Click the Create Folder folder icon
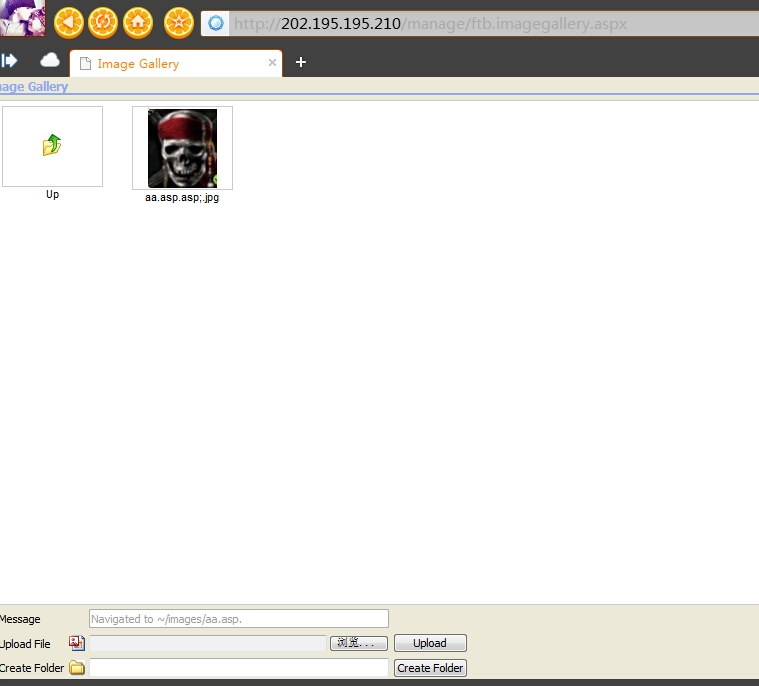759x686 pixels. [x=76, y=668]
